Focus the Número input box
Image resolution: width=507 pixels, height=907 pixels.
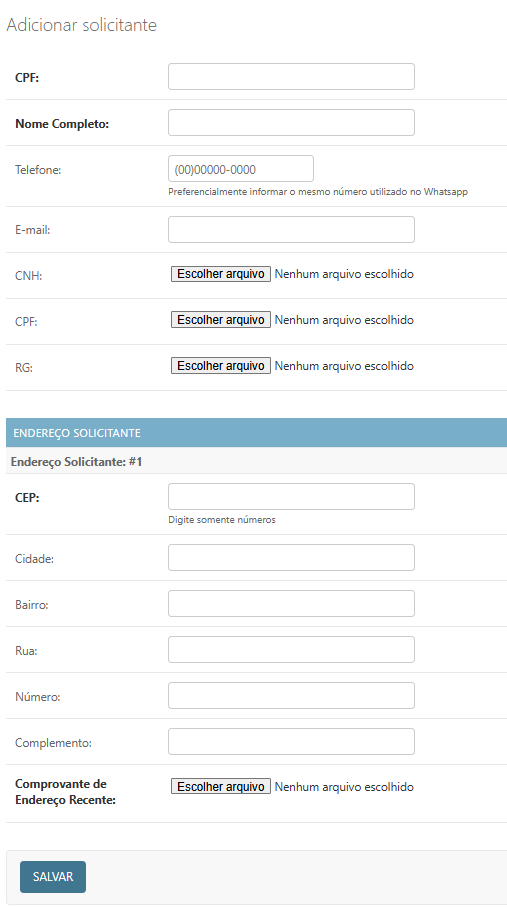(291, 695)
